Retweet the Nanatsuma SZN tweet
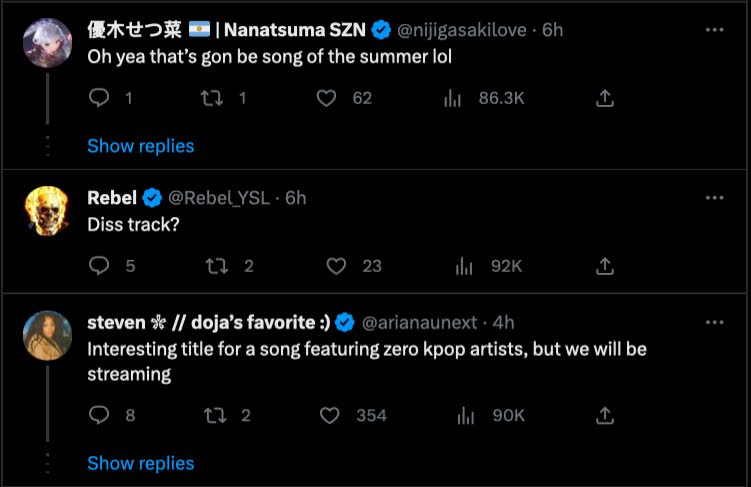Viewport: 751px width, 487px height. [212, 98]
